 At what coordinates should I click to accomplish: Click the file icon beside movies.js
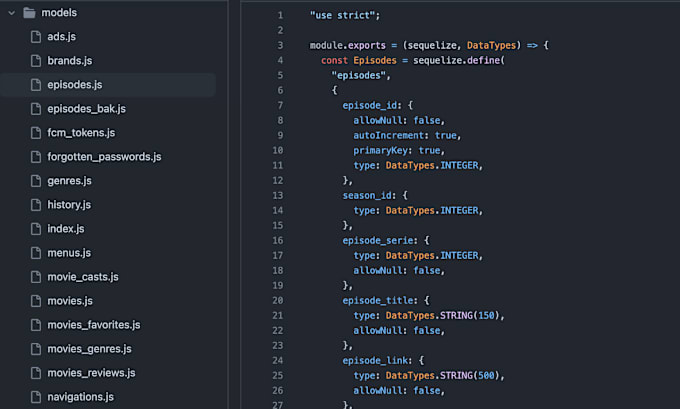(36, 301)
